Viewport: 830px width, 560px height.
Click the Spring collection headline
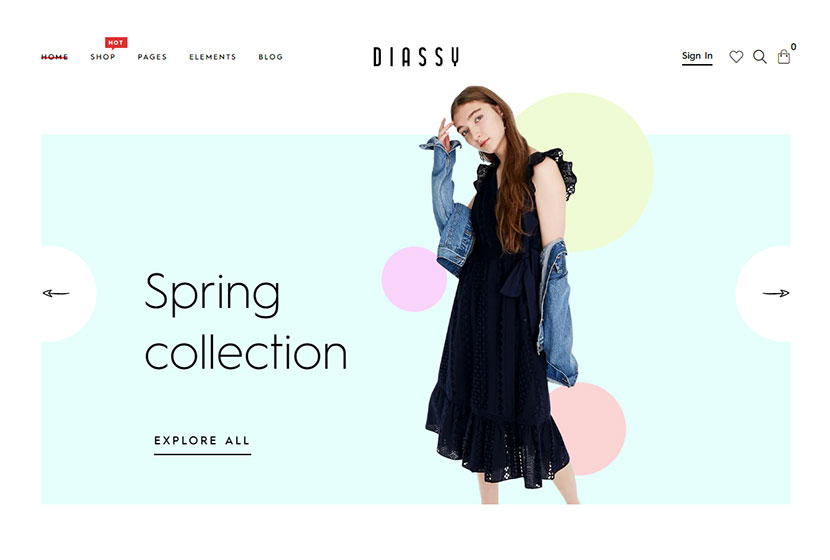[246, 321]
